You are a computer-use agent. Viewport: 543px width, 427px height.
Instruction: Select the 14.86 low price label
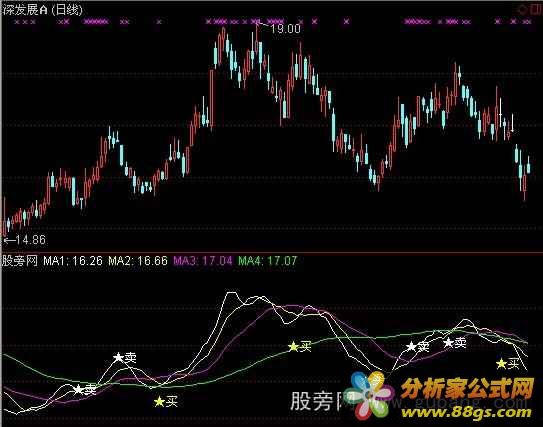[30, 240]
